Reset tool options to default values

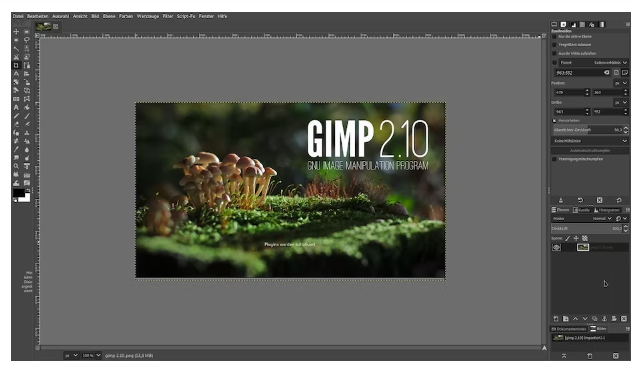pos(619,200)
